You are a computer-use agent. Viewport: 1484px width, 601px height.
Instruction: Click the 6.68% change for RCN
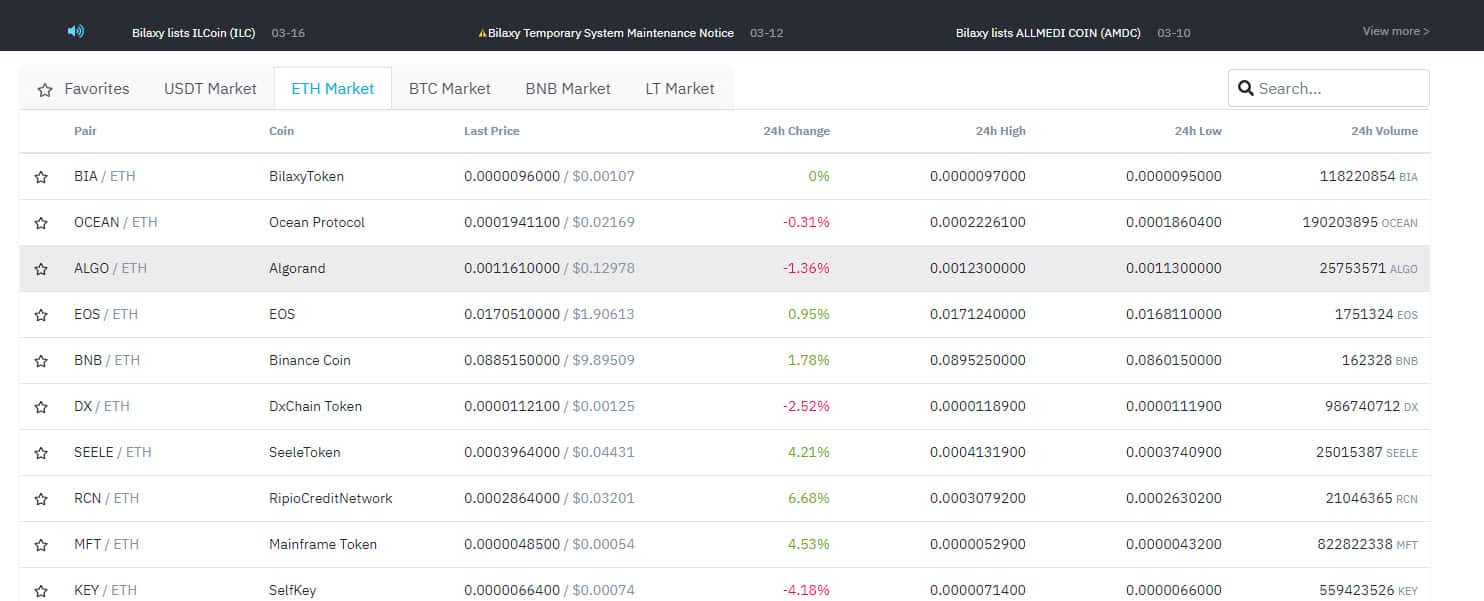(809, 498)
